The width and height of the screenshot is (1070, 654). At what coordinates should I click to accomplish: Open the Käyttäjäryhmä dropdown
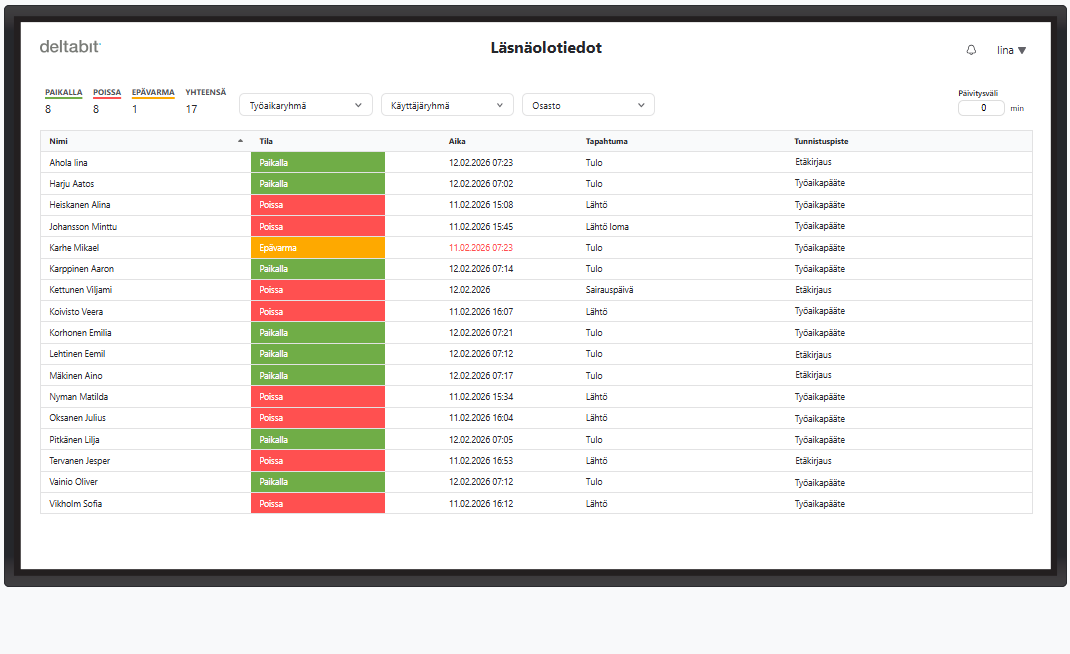click(x=447, y=105)
